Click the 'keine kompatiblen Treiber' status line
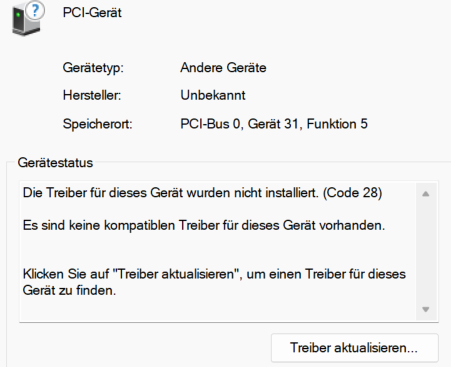Screen dimensions: 451x367 tap(204, 225)
